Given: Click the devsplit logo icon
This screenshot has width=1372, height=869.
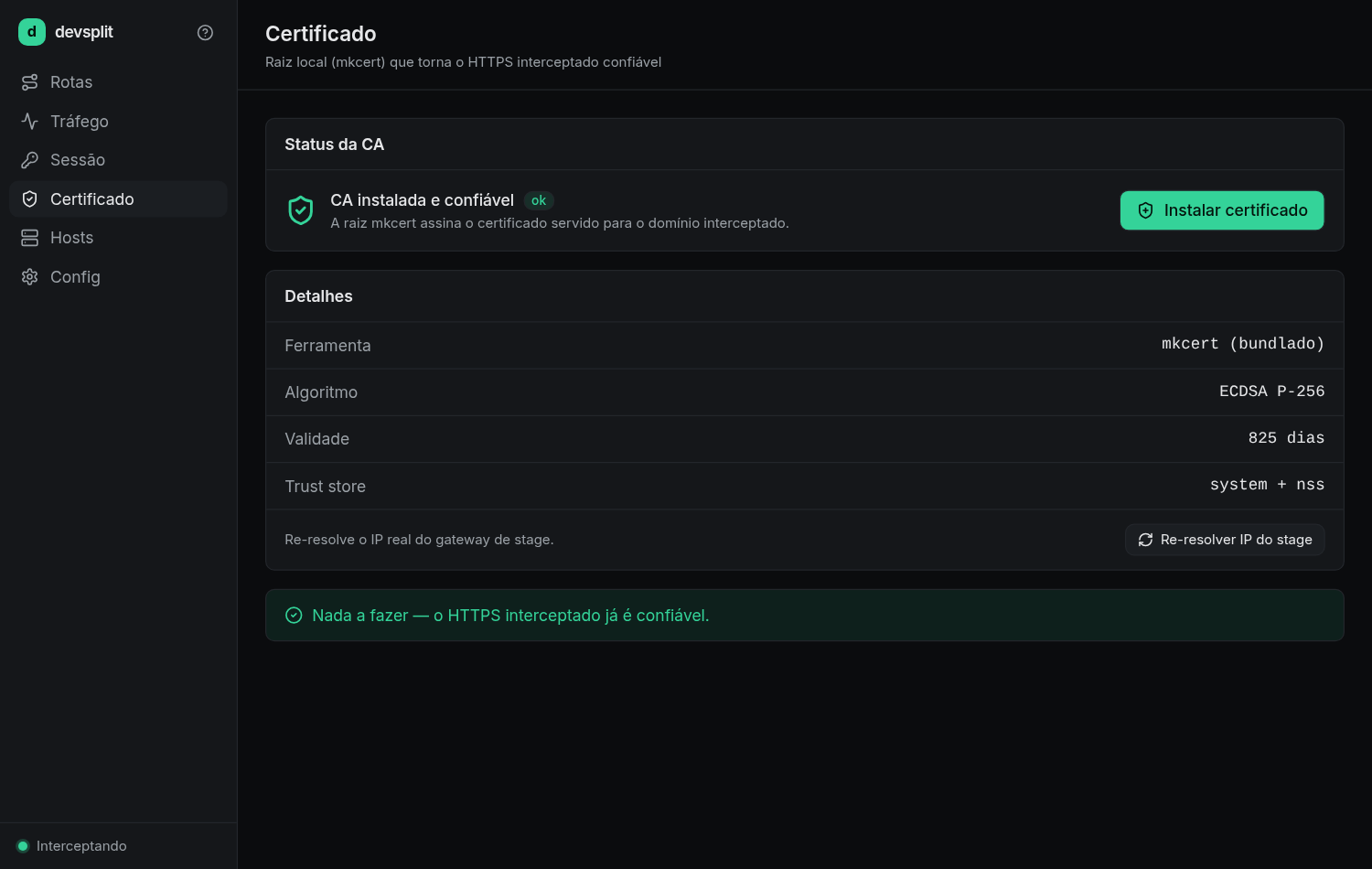Looking at the screenshot, I should (32, 32).
